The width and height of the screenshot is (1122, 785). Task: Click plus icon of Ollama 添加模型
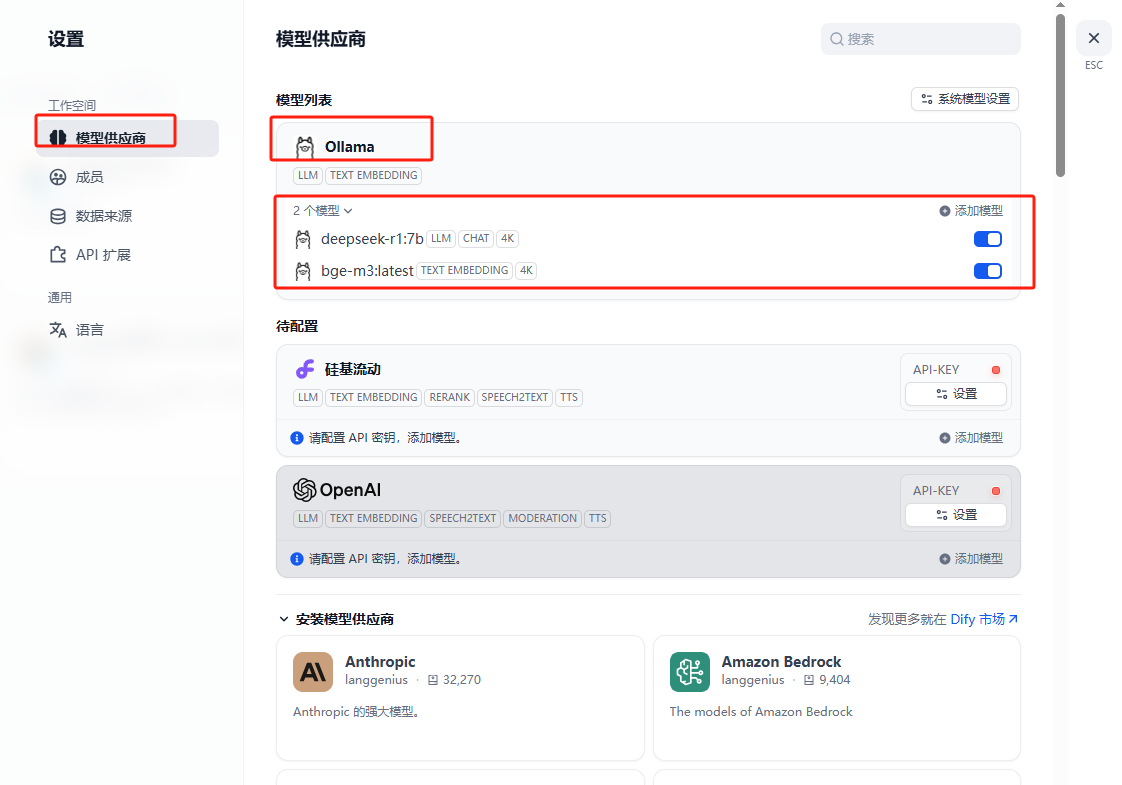tap(945, 211)
